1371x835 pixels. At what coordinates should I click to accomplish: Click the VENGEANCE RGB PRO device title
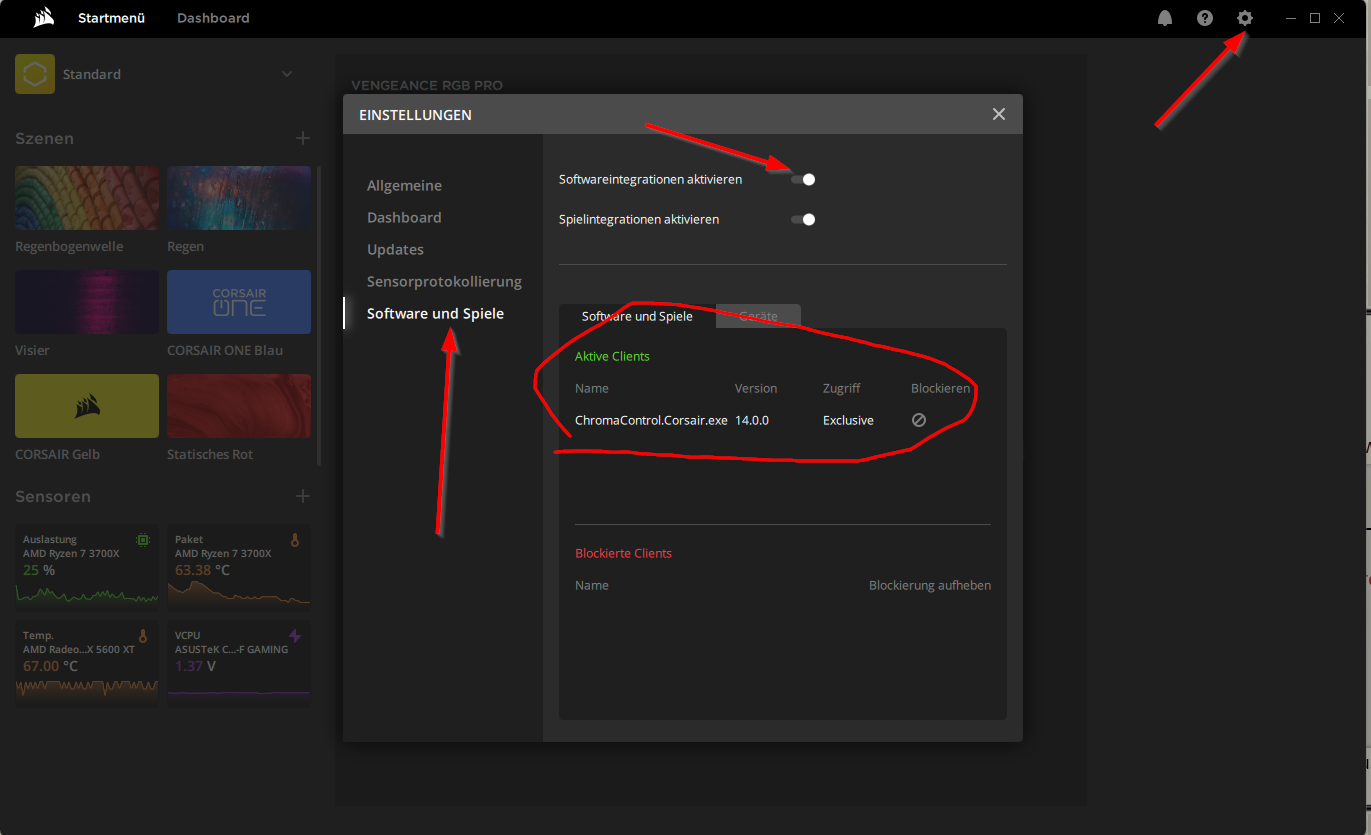tap(427, 85)
